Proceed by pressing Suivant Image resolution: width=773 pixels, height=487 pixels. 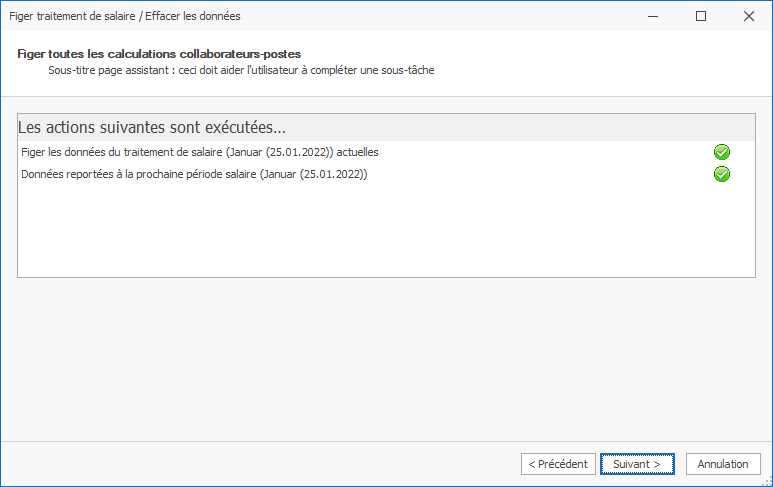click(637, 464)
